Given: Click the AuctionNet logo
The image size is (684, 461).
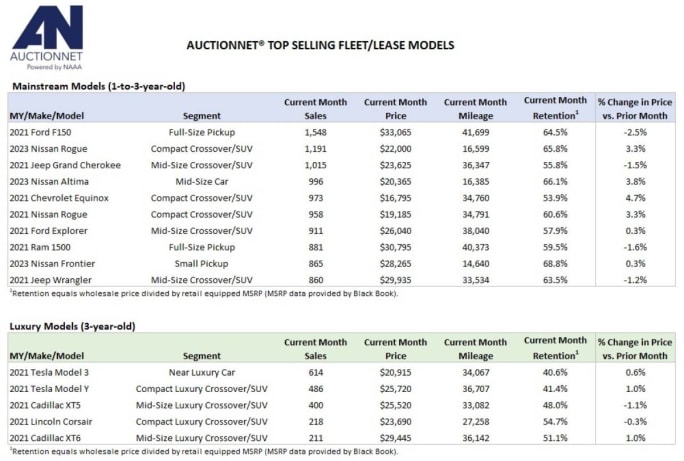Looking at the screenshot, I should pos(47,38).
